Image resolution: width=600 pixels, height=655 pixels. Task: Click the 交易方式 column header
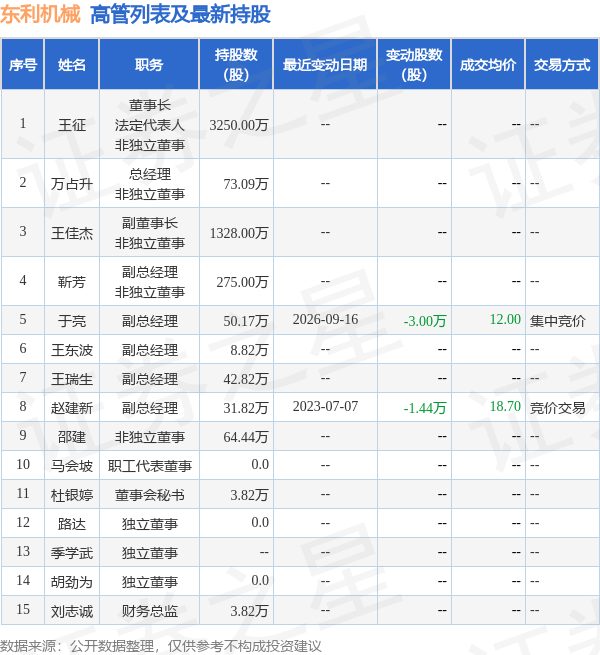point(562,64)
